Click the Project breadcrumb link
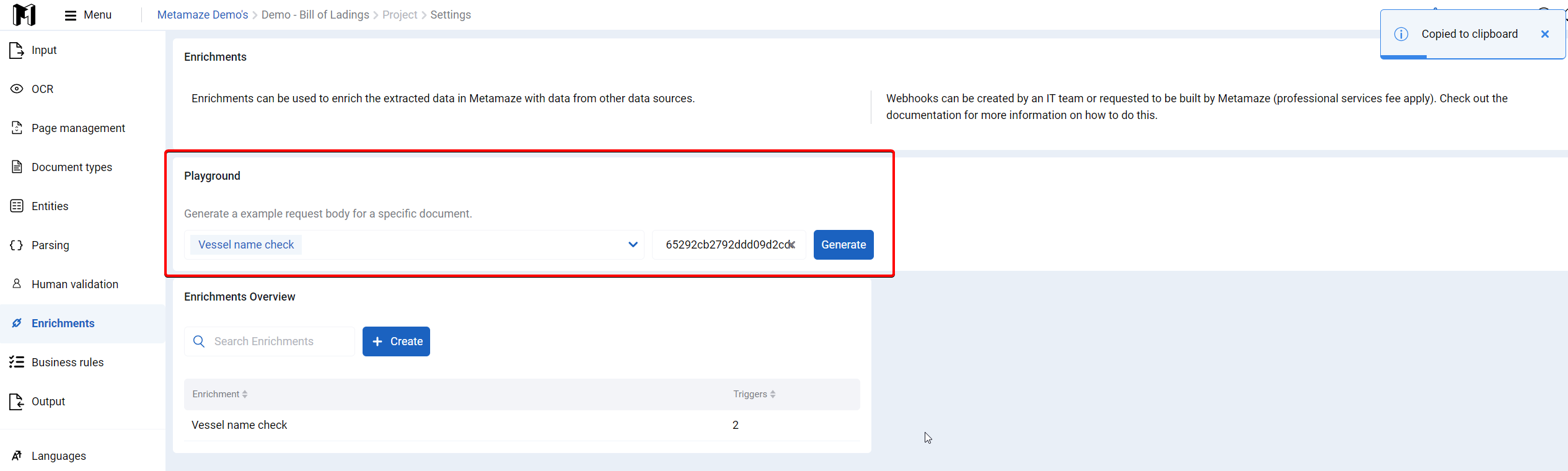Image resolution: width=1568 pixels, height=471 pixels. click(x=400, y=15)
